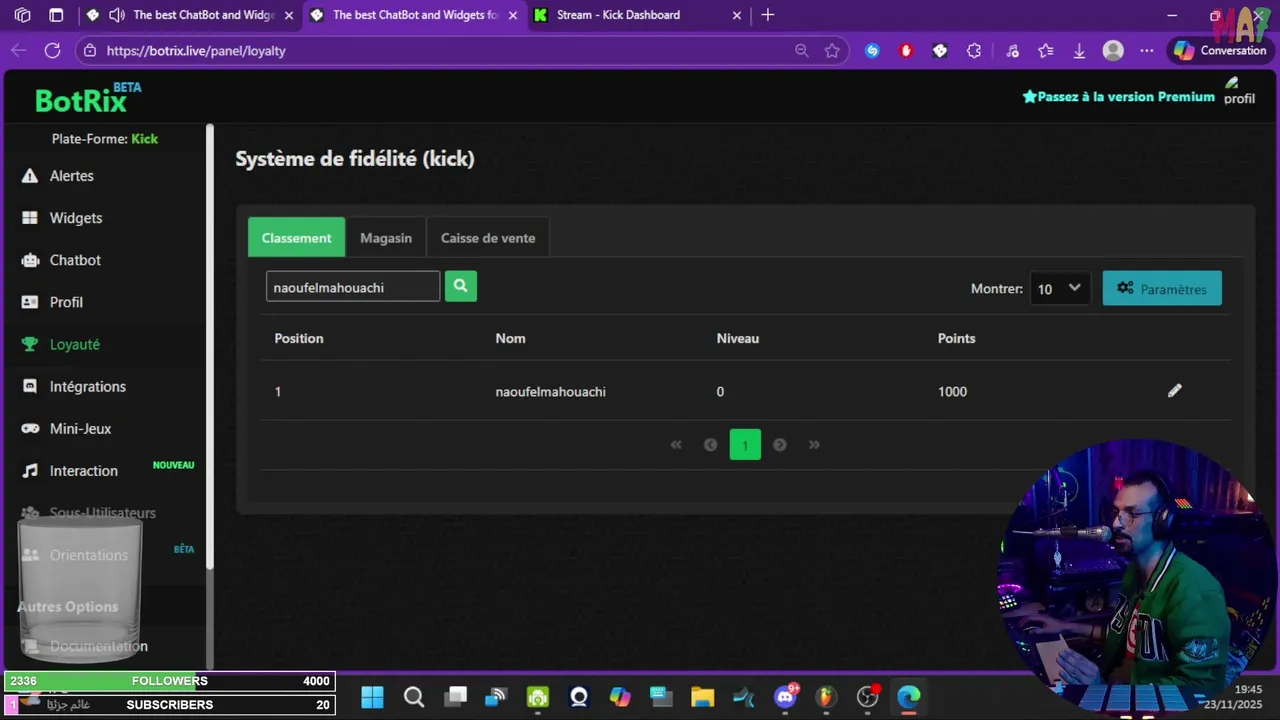Open Mini-Jeux gamepad item
1280x720 pixels.
[x=66, y=428]
